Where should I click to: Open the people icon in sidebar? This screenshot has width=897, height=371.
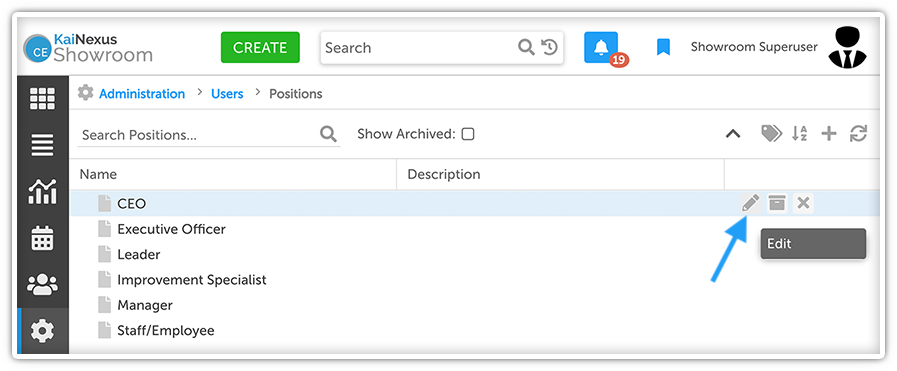[x=43, y=284]
